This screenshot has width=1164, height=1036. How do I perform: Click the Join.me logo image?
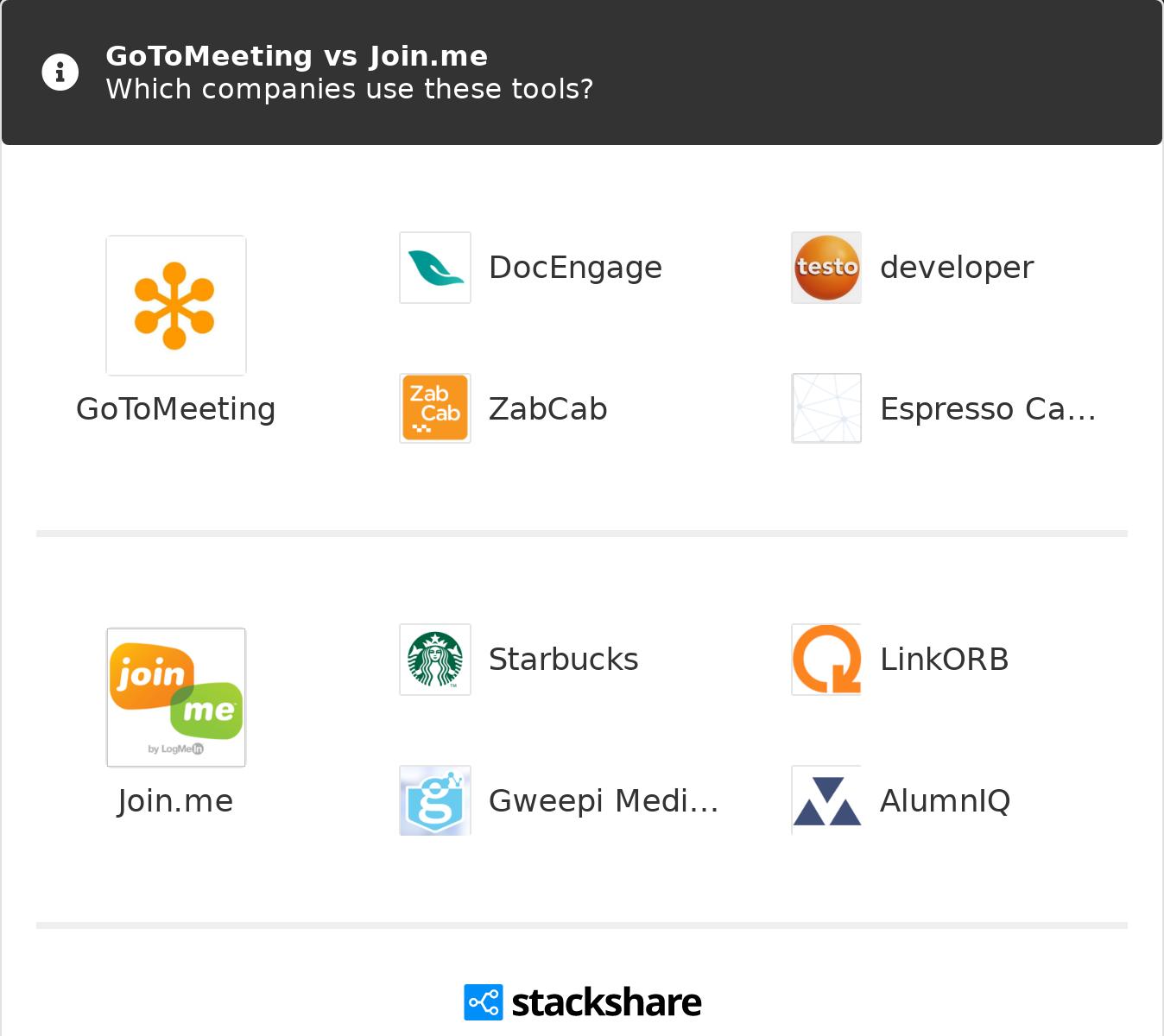coord(175,698)
